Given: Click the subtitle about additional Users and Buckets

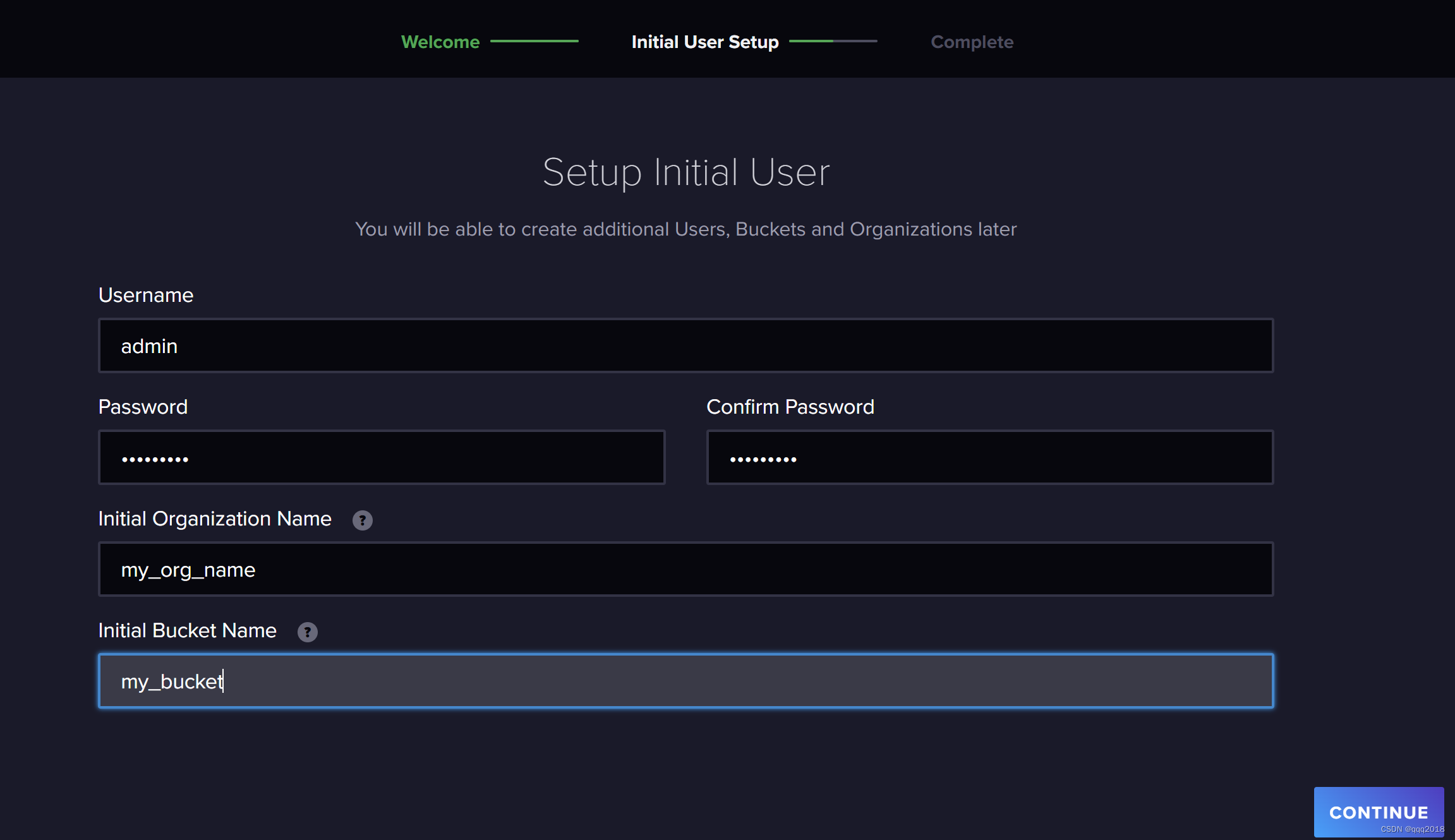Looking at the screenshot, I should [x=686, y=229].
